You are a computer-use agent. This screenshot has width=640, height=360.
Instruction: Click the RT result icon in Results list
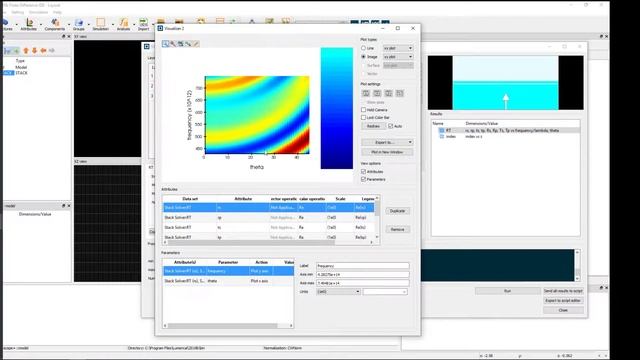pyautogui.click(x=442, y=131)
